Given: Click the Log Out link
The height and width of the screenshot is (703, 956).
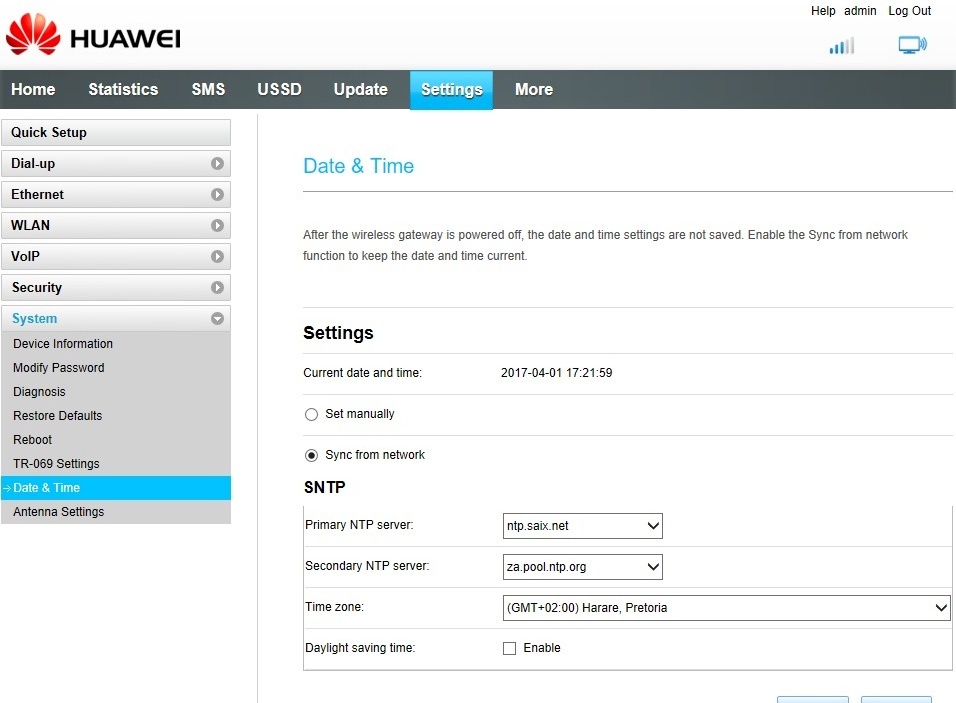Looking at the screenshot, I should pyautogui.click(x=909, y=11).
